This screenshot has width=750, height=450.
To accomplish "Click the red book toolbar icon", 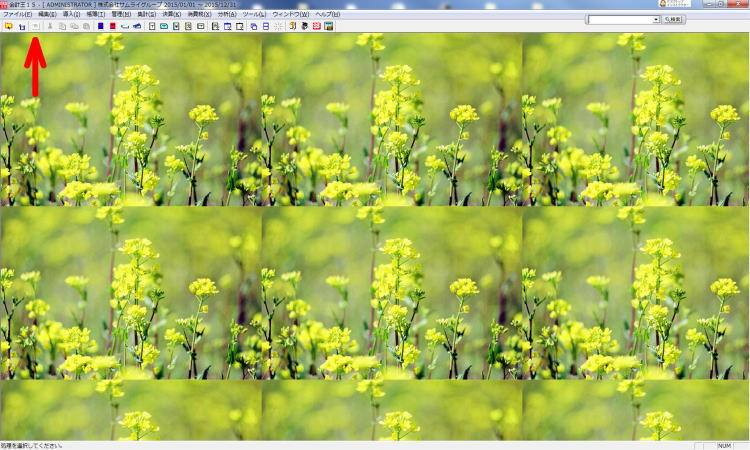I will pyautogui.click(x=113, y=26).
